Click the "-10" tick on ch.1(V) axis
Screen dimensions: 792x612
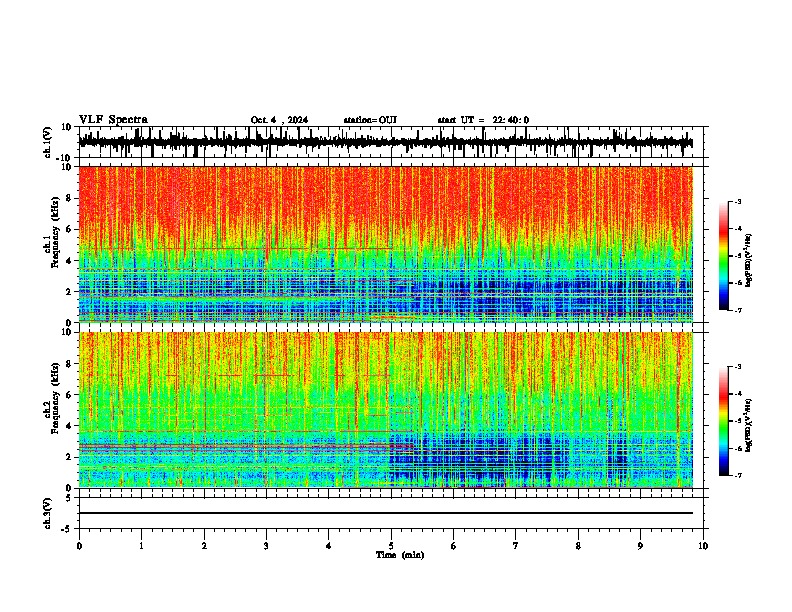(65, 158)
